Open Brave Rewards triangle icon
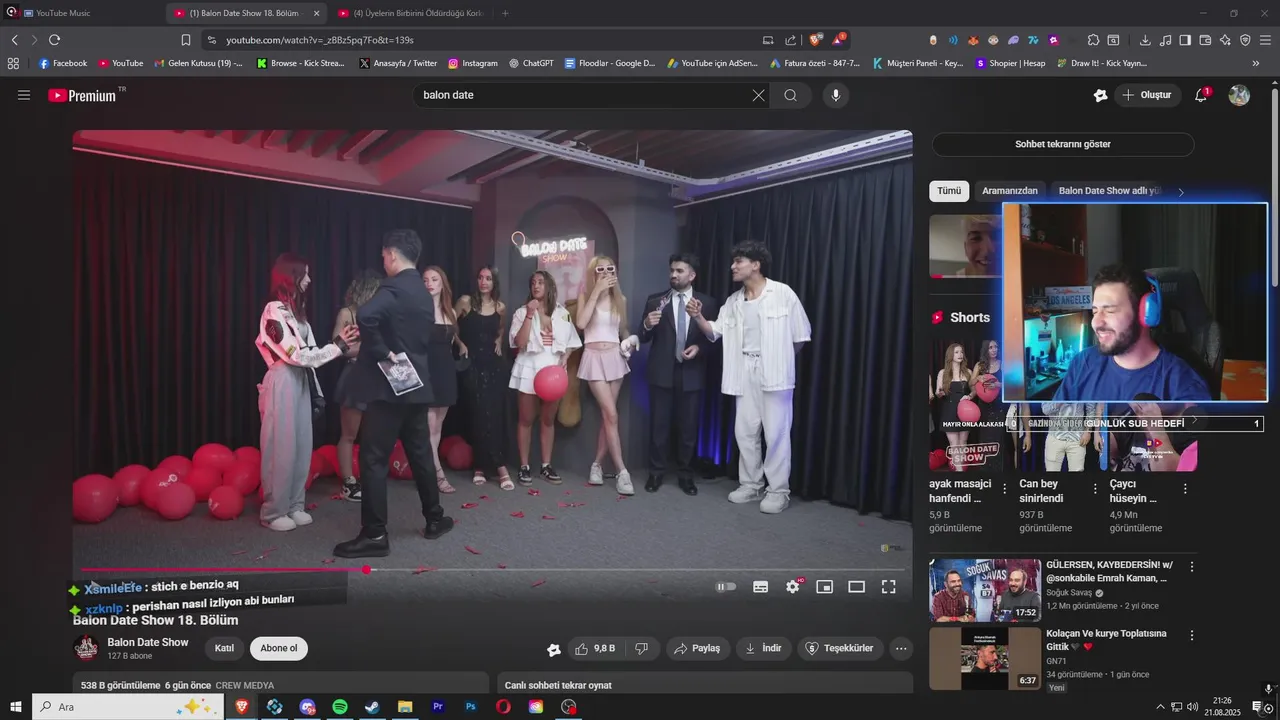The image size is (1280, 720). pos(838,40)
